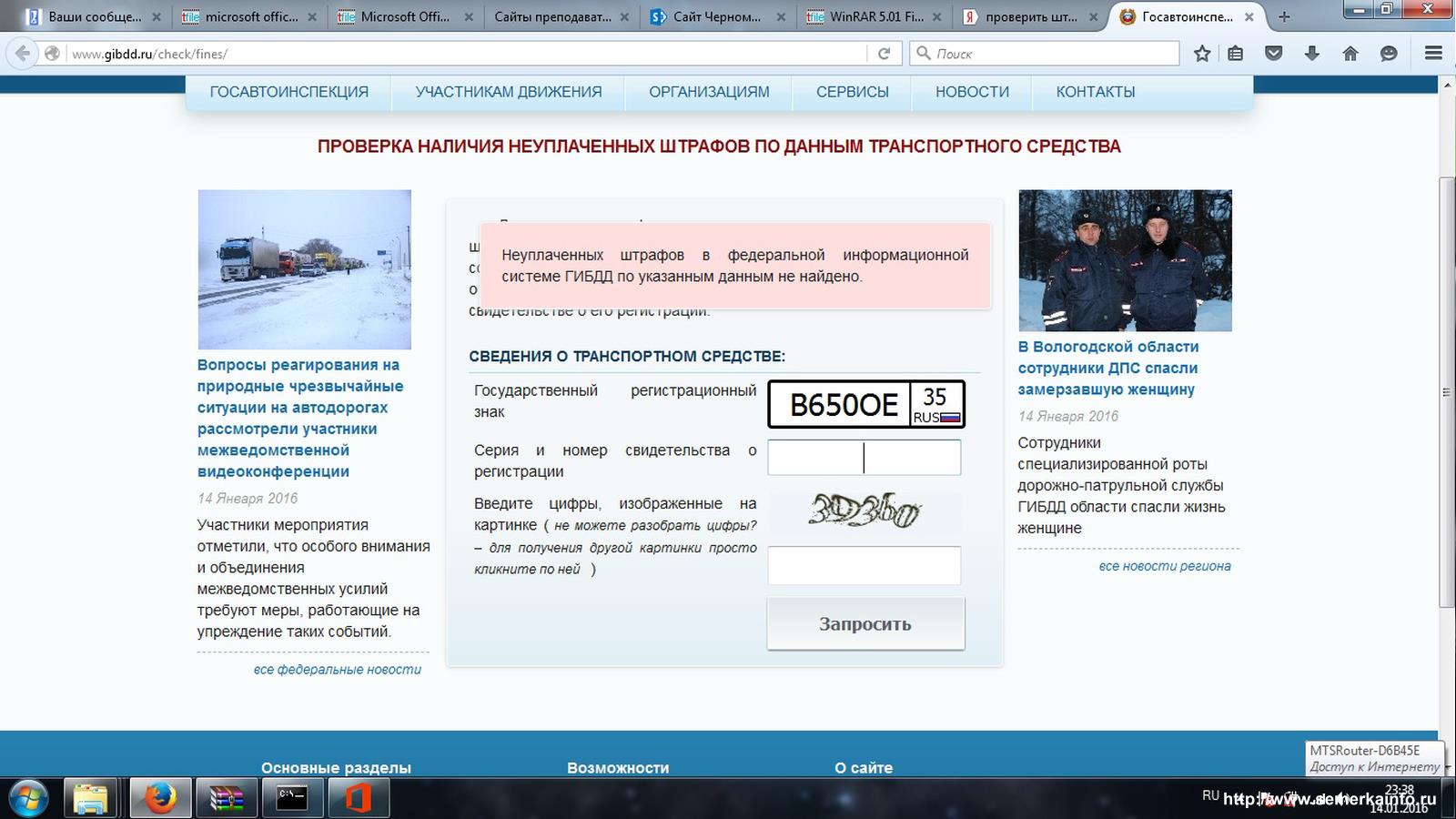
Task: Click the bookmark star icon
Action: (x=1202, y=54)
